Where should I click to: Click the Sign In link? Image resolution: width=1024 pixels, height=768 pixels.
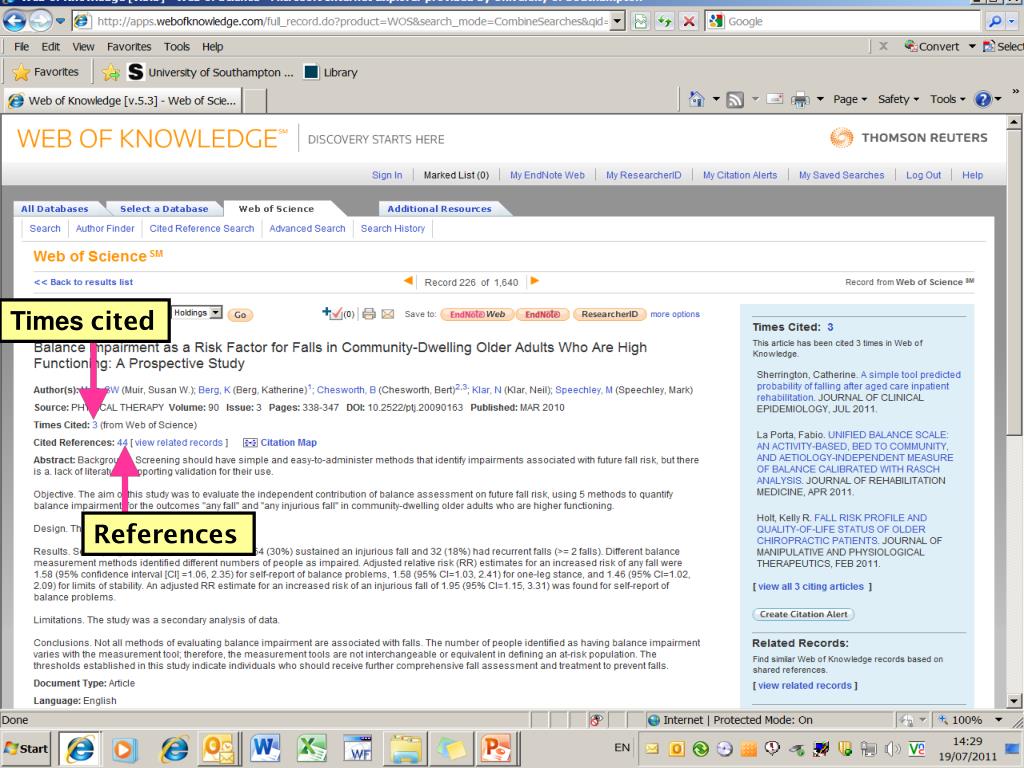(387, 175)
